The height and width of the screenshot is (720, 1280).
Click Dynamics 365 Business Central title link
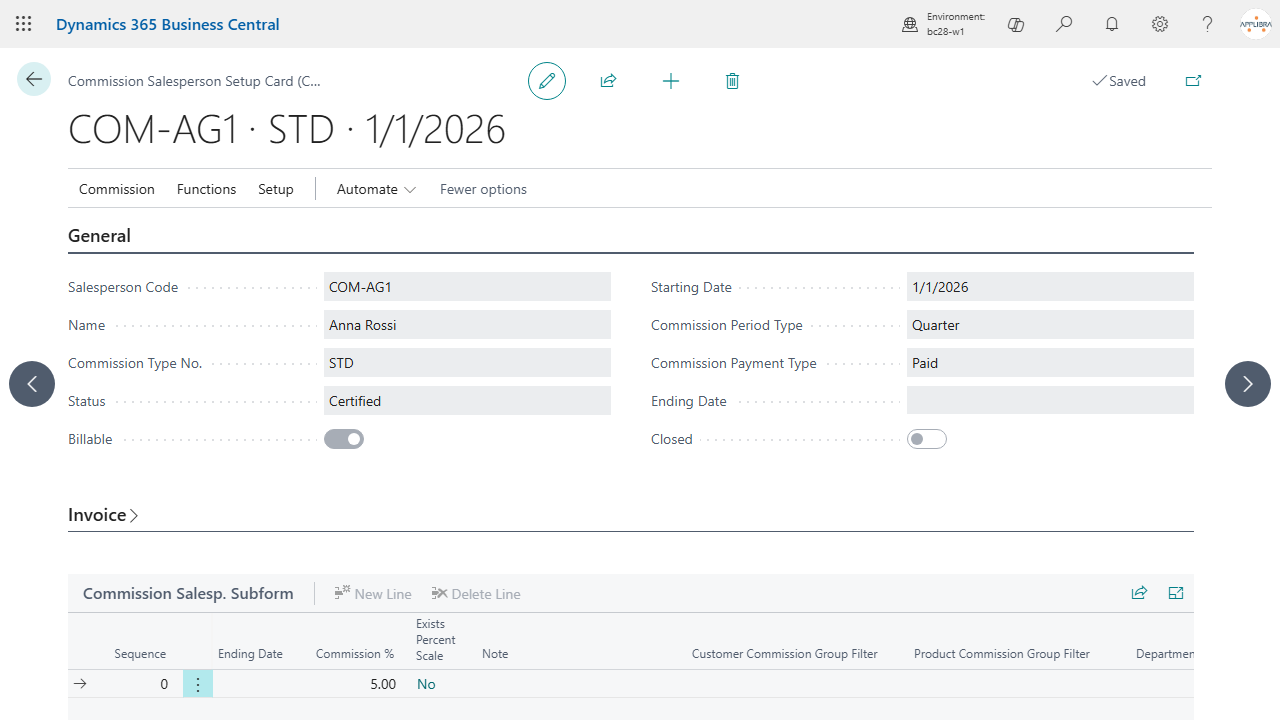(x=168, y=24)
